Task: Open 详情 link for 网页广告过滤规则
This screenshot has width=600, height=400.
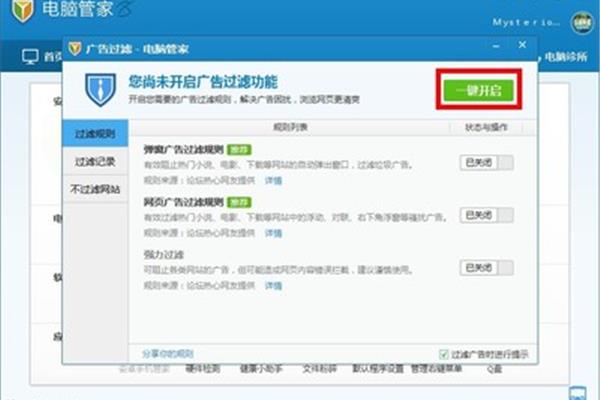Action: point(273,233)
